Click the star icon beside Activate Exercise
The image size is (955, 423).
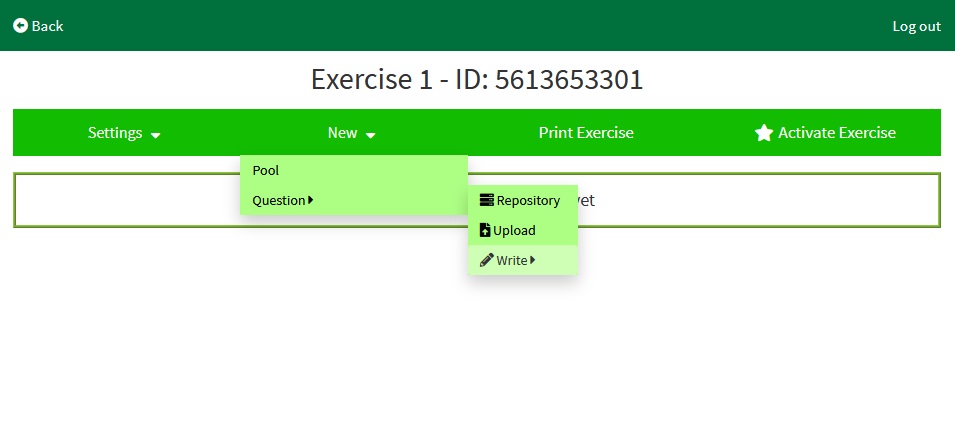coord(764,133)
